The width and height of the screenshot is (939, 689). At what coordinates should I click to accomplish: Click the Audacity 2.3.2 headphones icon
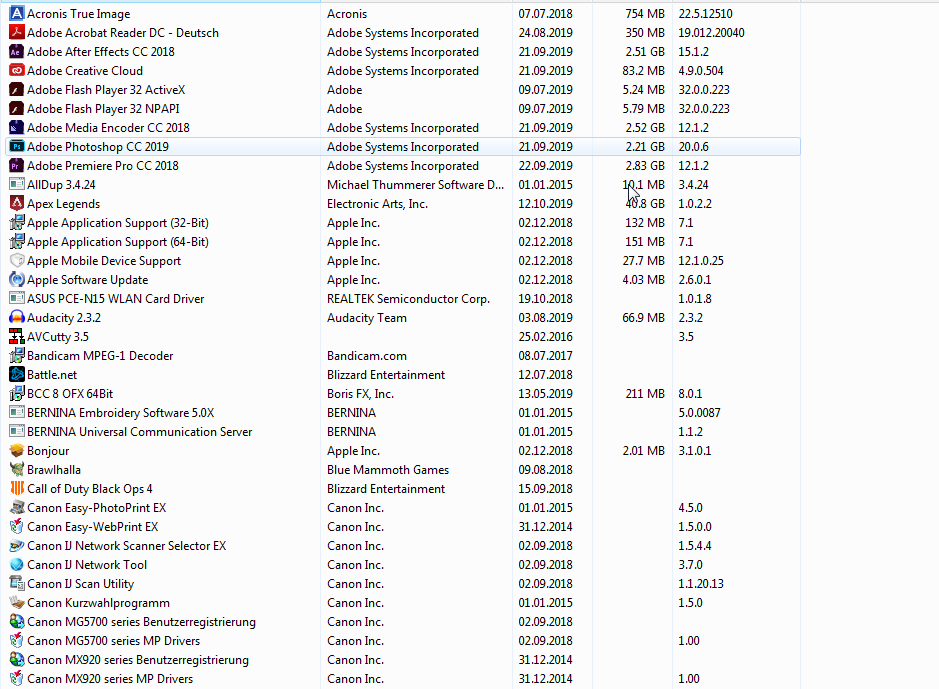pos(17,318)
